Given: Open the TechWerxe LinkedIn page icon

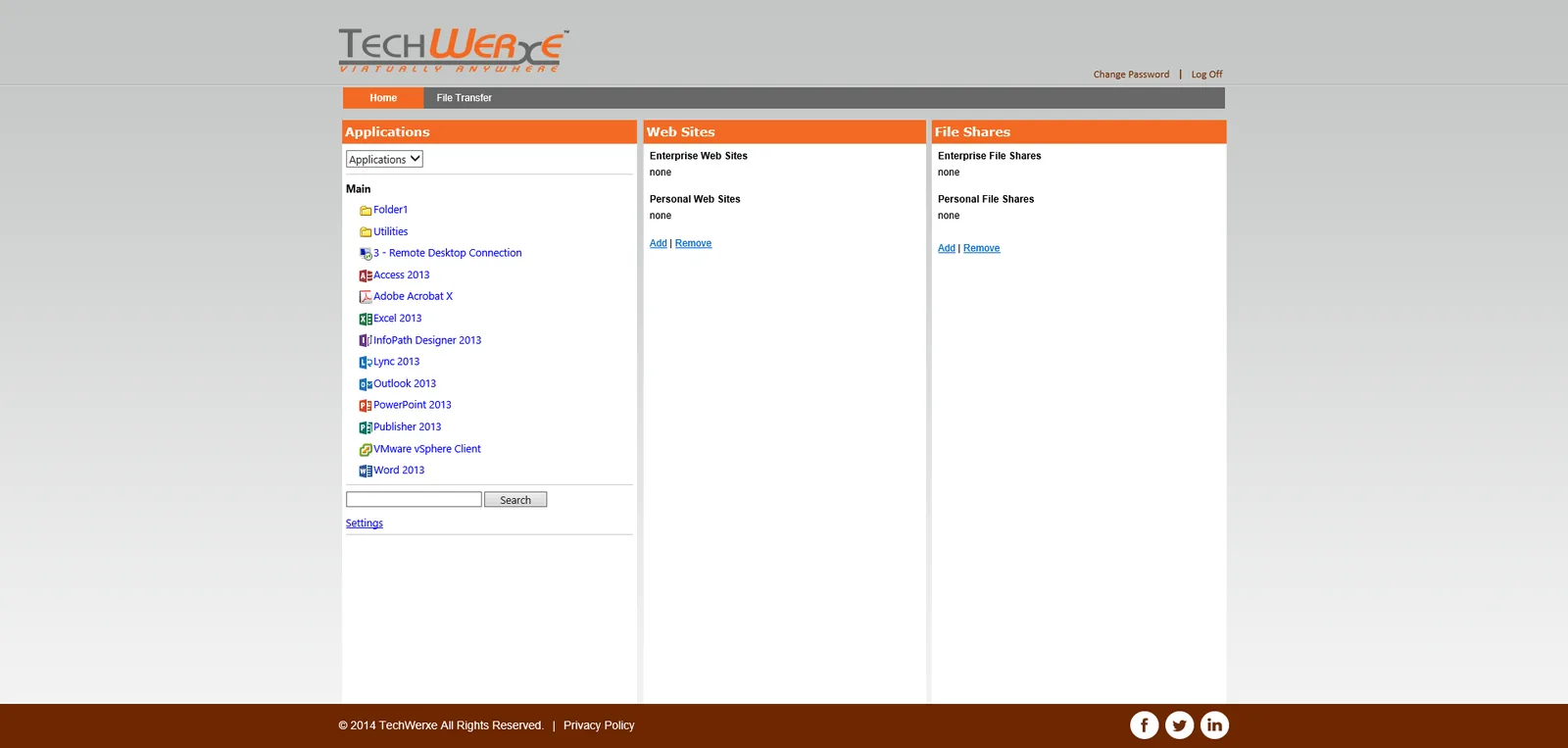Looking at the screenshot, I should [x=1214, y=725].
